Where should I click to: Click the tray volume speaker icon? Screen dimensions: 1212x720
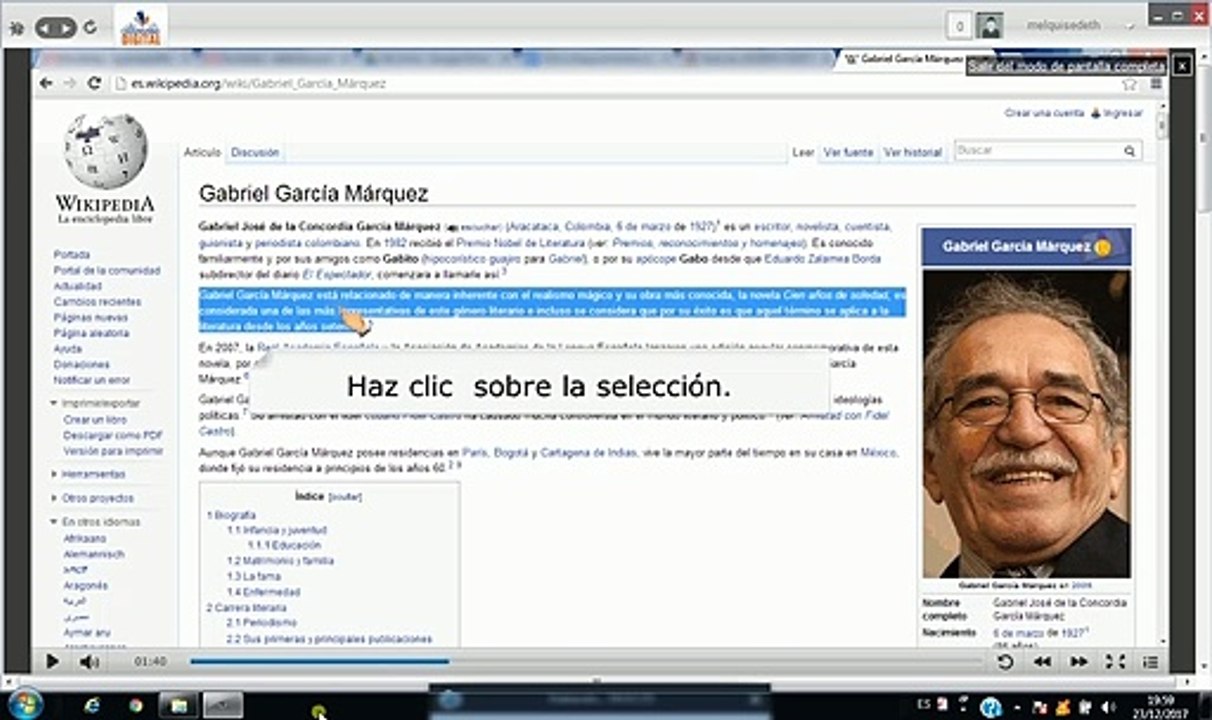click(x=1108, y=706)
